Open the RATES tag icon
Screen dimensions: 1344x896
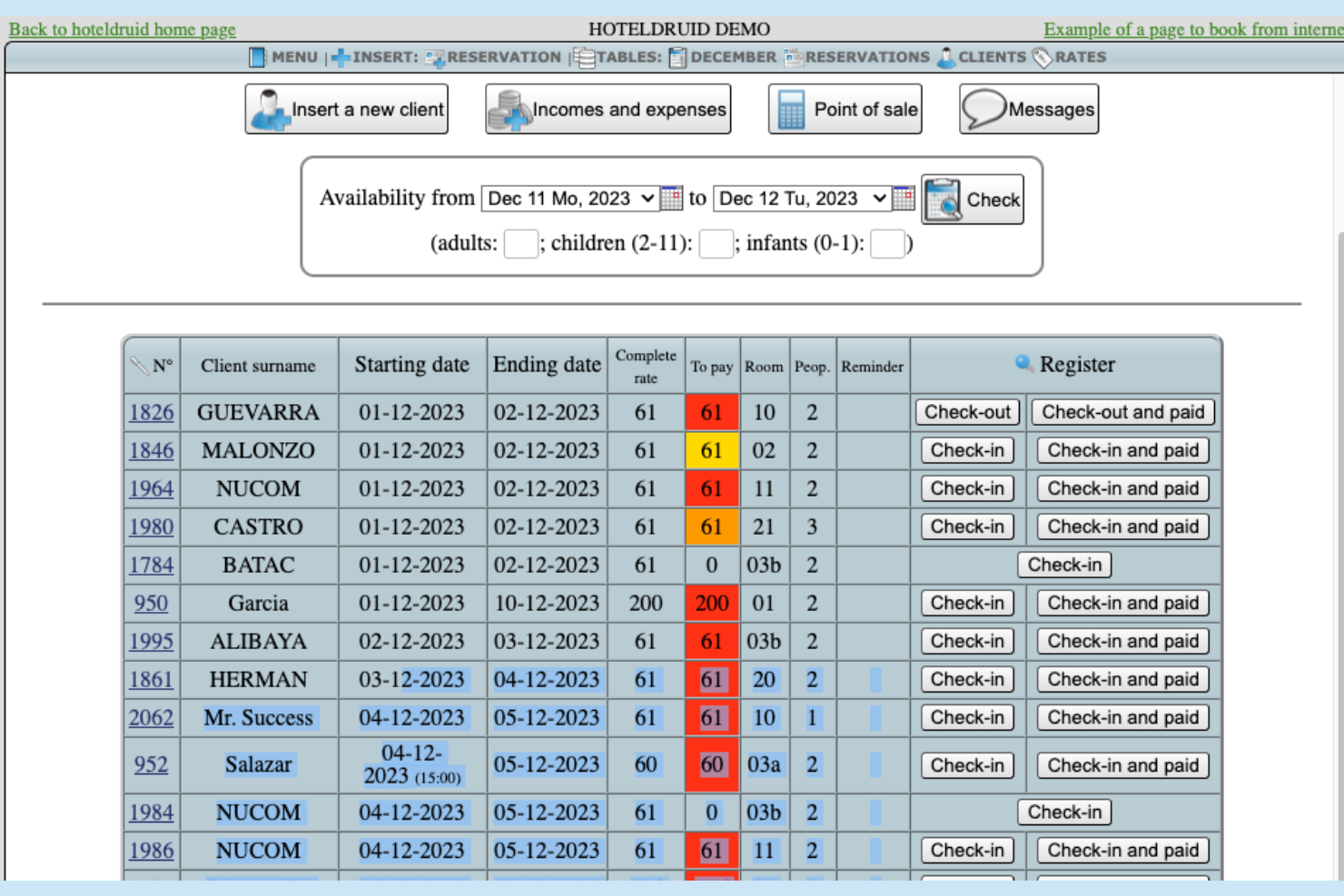click(x=1041, y=56)
